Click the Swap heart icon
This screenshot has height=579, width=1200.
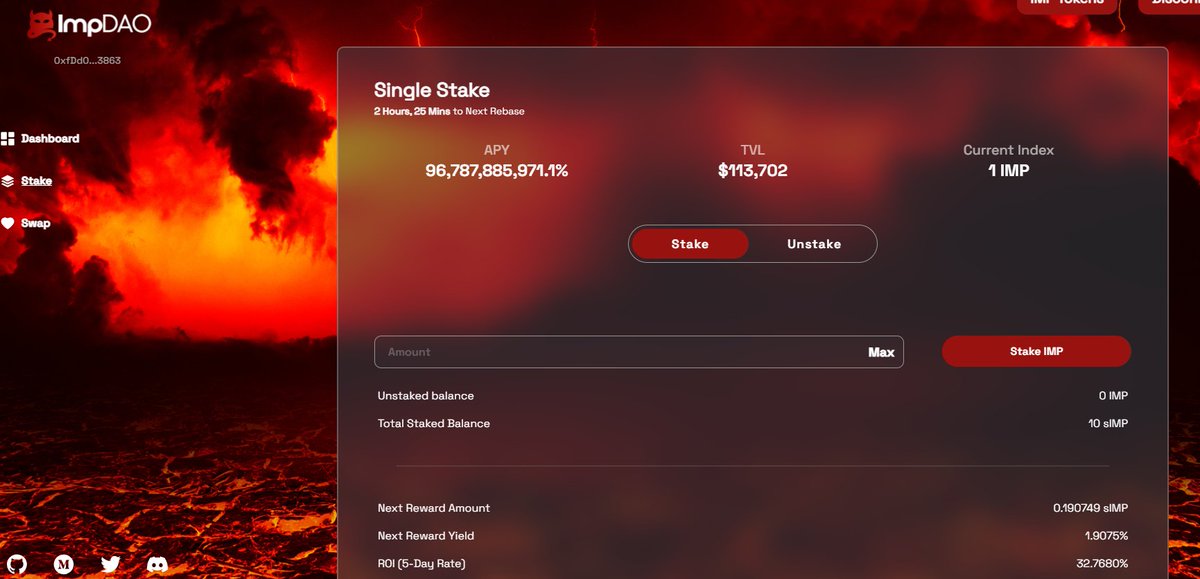[x=7, y=224]
